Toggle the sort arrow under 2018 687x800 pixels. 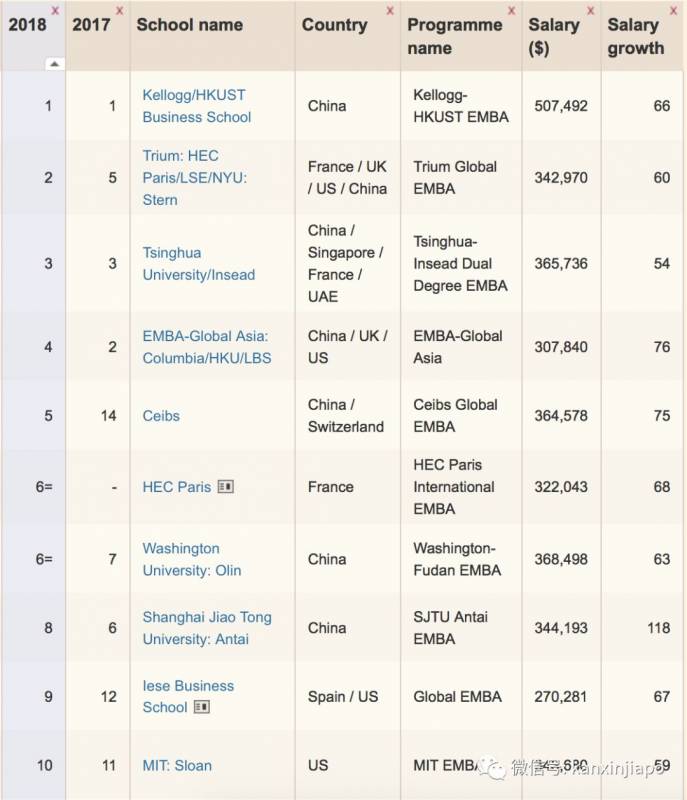pos(54,64)
